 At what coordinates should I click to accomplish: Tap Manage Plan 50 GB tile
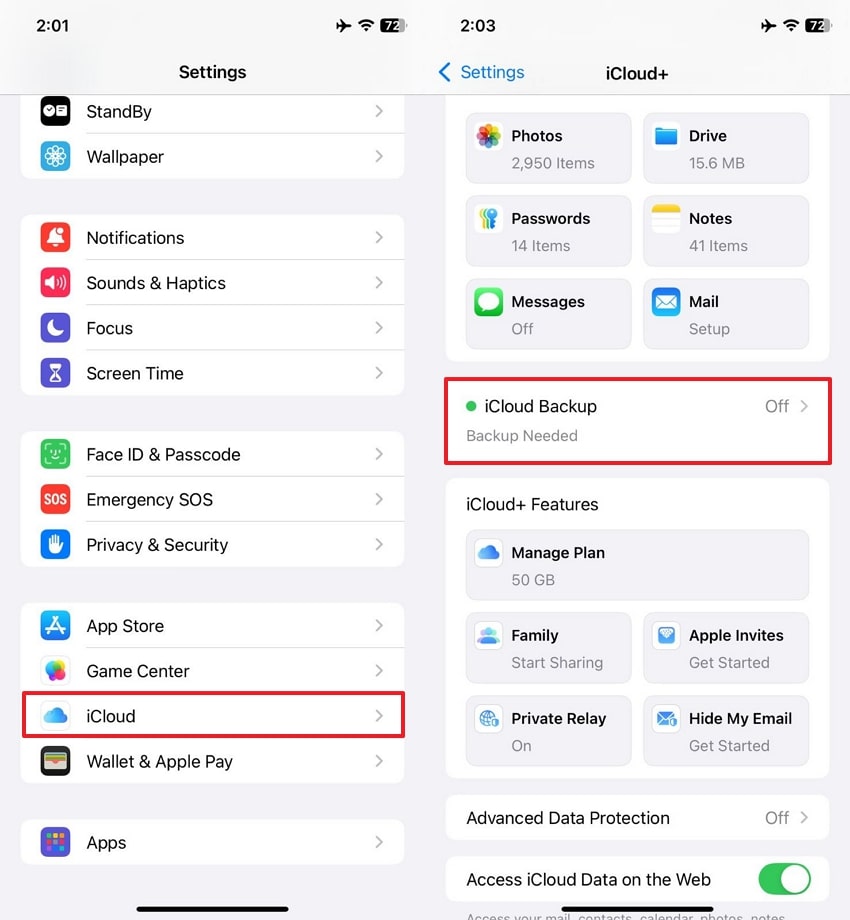tap(637, 565)
